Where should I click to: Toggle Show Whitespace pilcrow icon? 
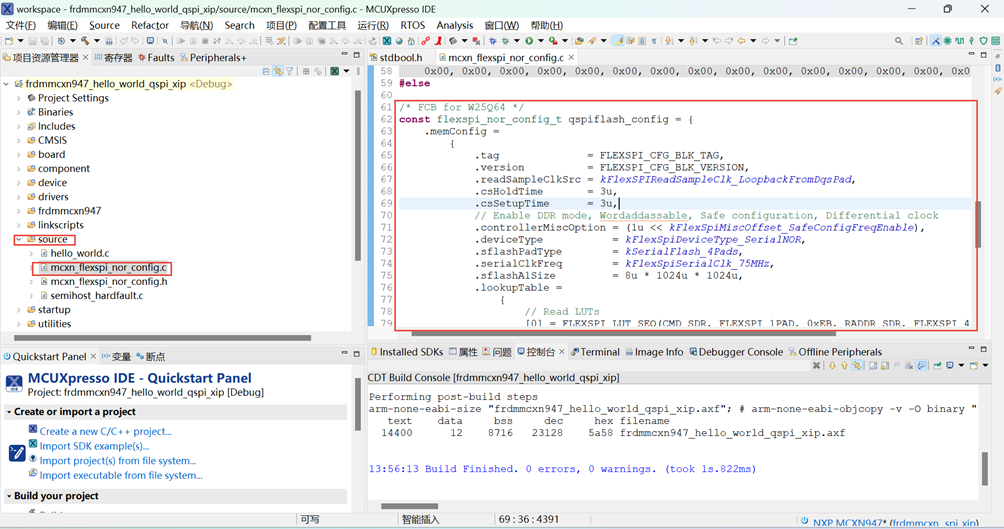point(654,41)
